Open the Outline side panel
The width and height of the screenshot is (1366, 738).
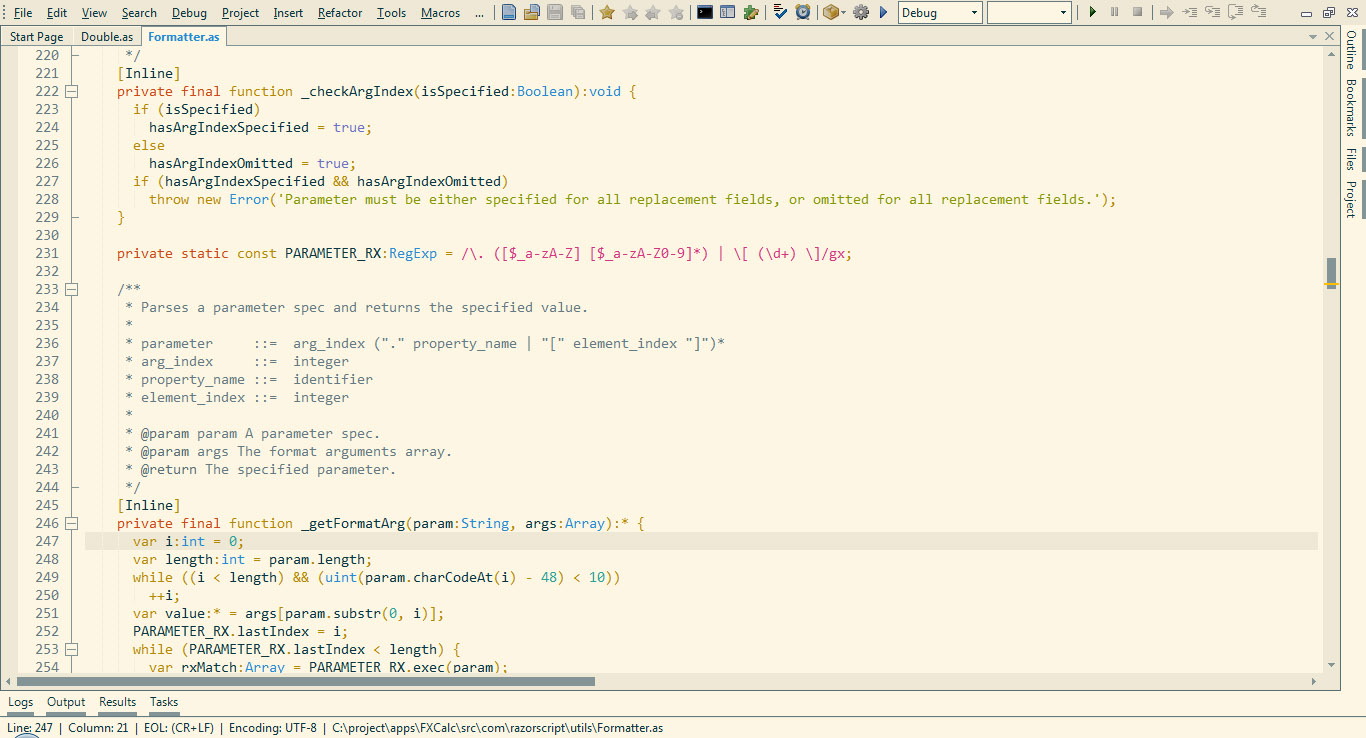tap(1351, 50)
